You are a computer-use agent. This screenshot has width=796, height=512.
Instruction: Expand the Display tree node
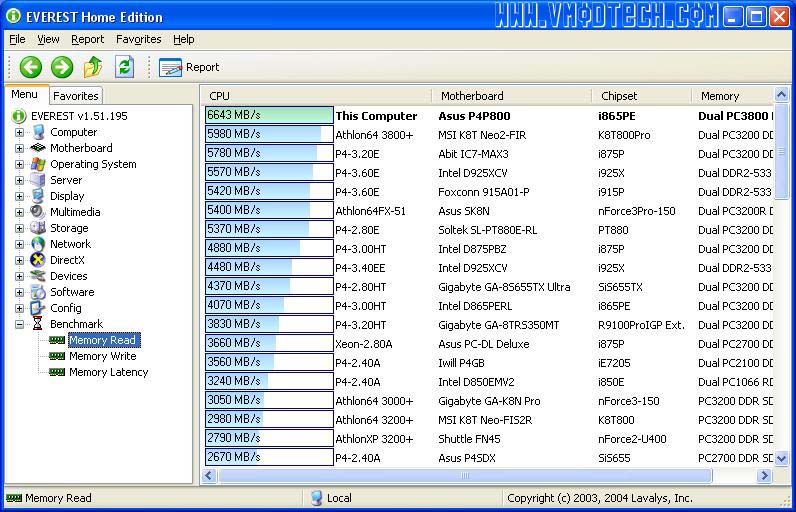pos(19,196)
